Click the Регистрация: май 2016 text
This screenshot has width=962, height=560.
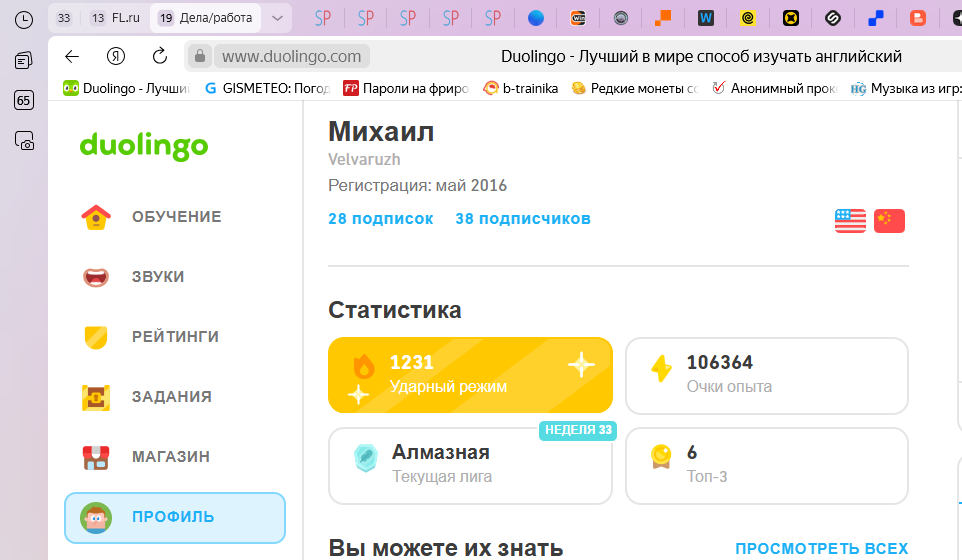coord(417,185)
